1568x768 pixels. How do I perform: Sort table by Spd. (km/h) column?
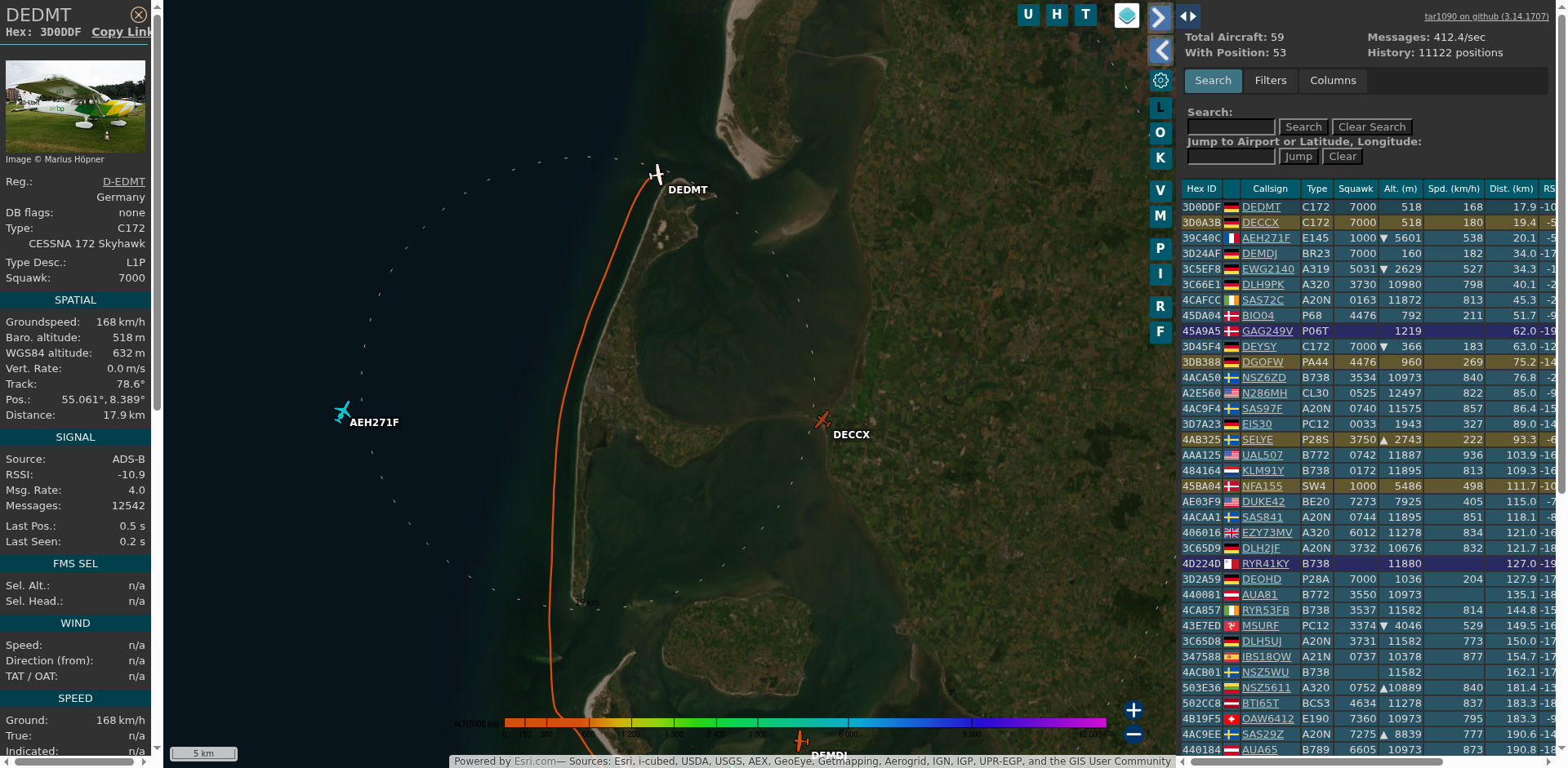(x=1454, y=189)
